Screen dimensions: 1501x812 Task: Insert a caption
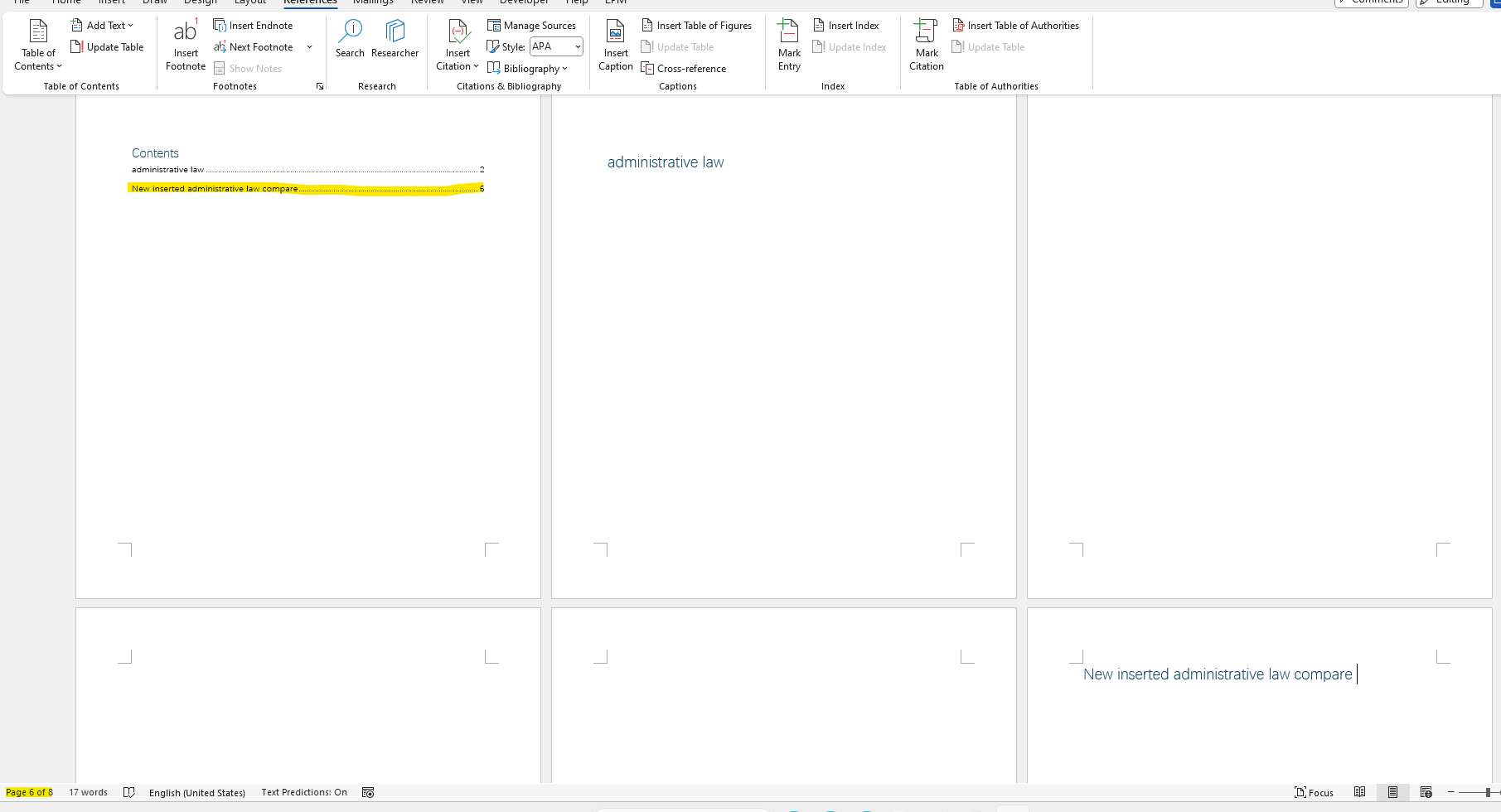click(614, 45)
